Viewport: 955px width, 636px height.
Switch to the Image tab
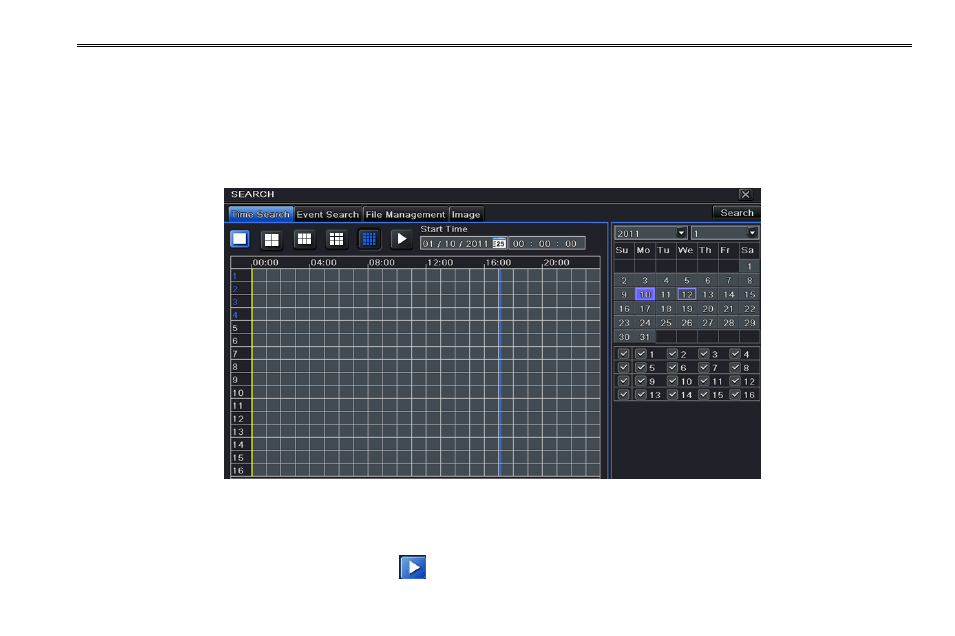pyautogui.click(x=466, y=214)
